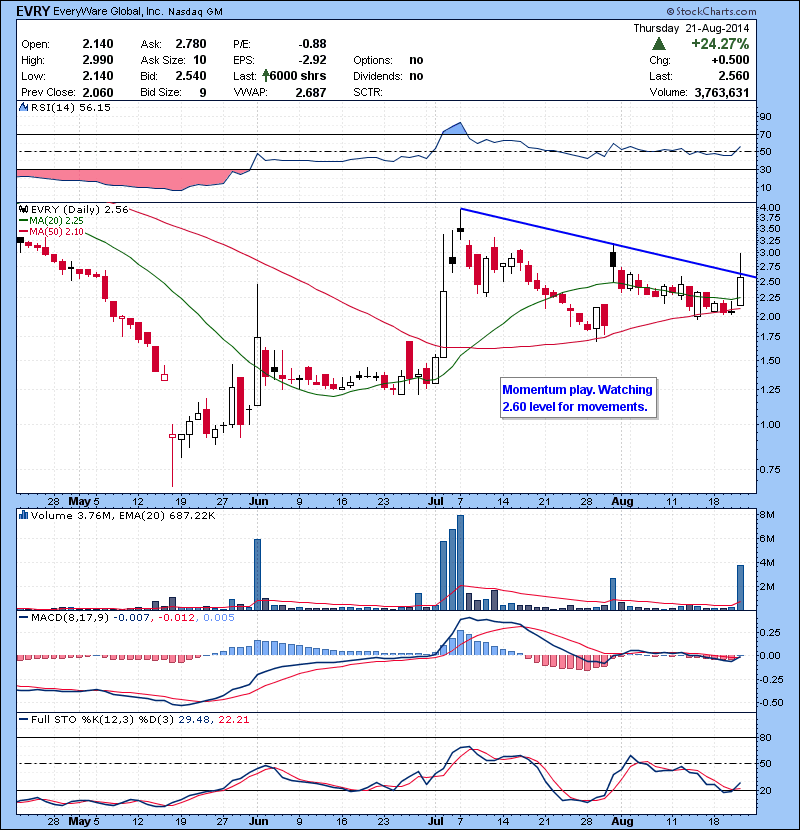Click the EPS value -2.92
The width and height of the screenshot is (800, 830).
(312, 60)
